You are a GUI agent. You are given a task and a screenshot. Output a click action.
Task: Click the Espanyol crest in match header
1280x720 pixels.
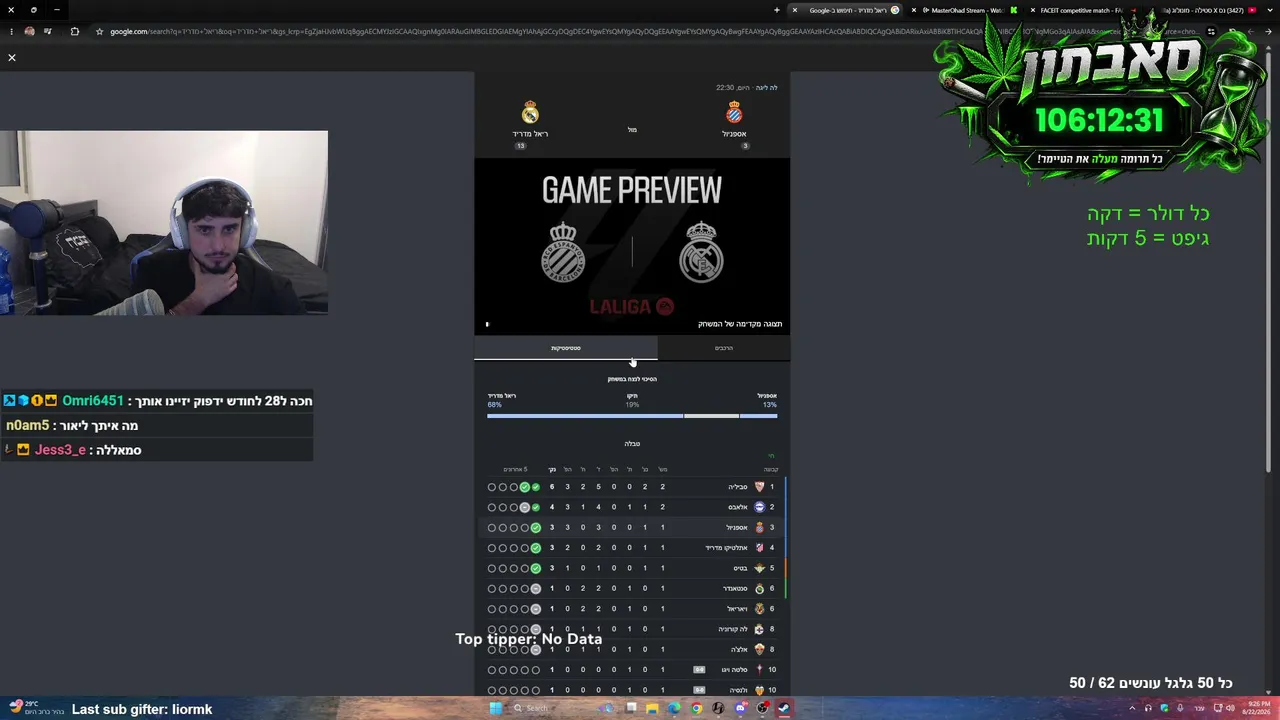point(734,112)
